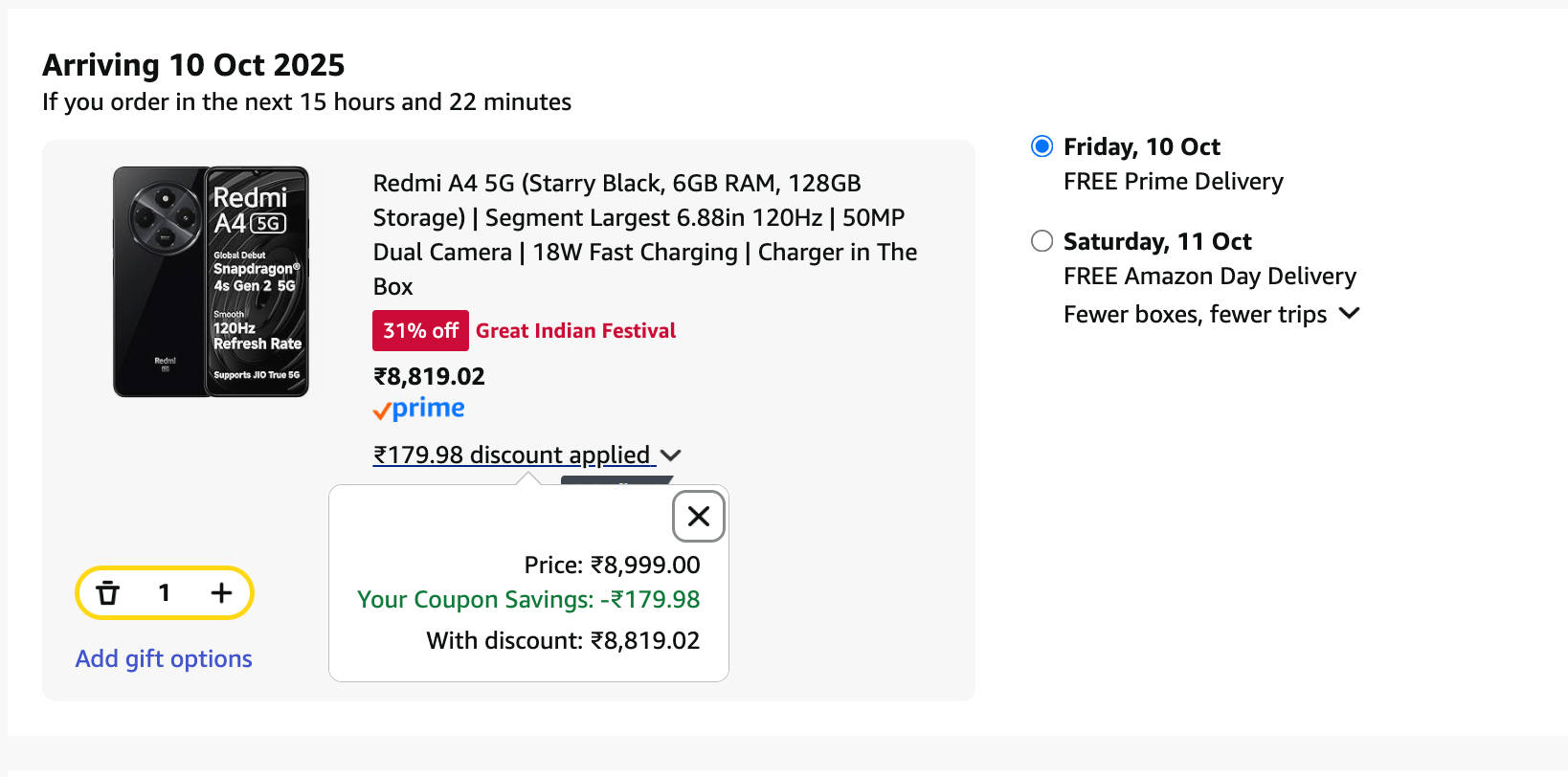The image size is (1568, 777).
Task: Open the ₹179.98 discount applied link
Action: pyautogui.click(x=512, y=455)
